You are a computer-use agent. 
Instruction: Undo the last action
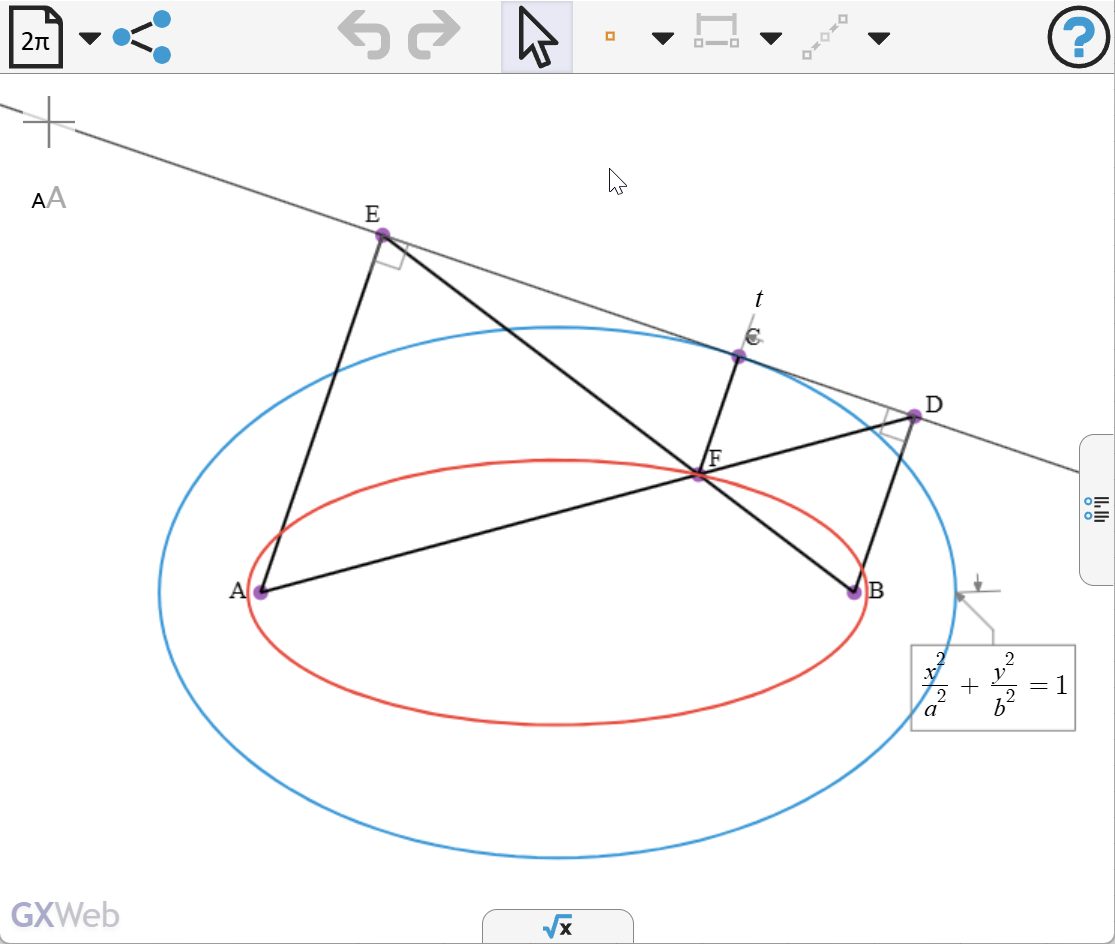[364, 35]
